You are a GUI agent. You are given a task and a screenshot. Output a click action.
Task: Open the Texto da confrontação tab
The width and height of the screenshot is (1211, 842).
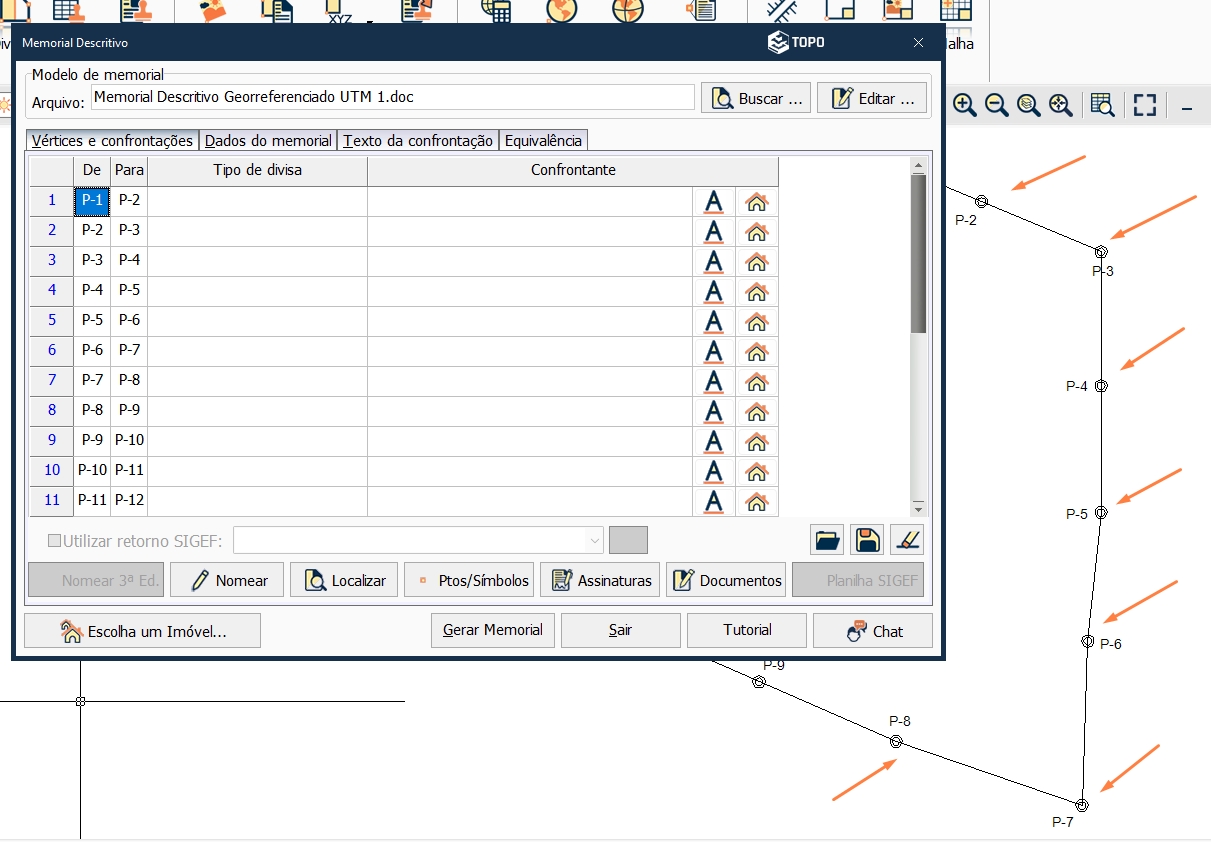[x=421, y=140]
